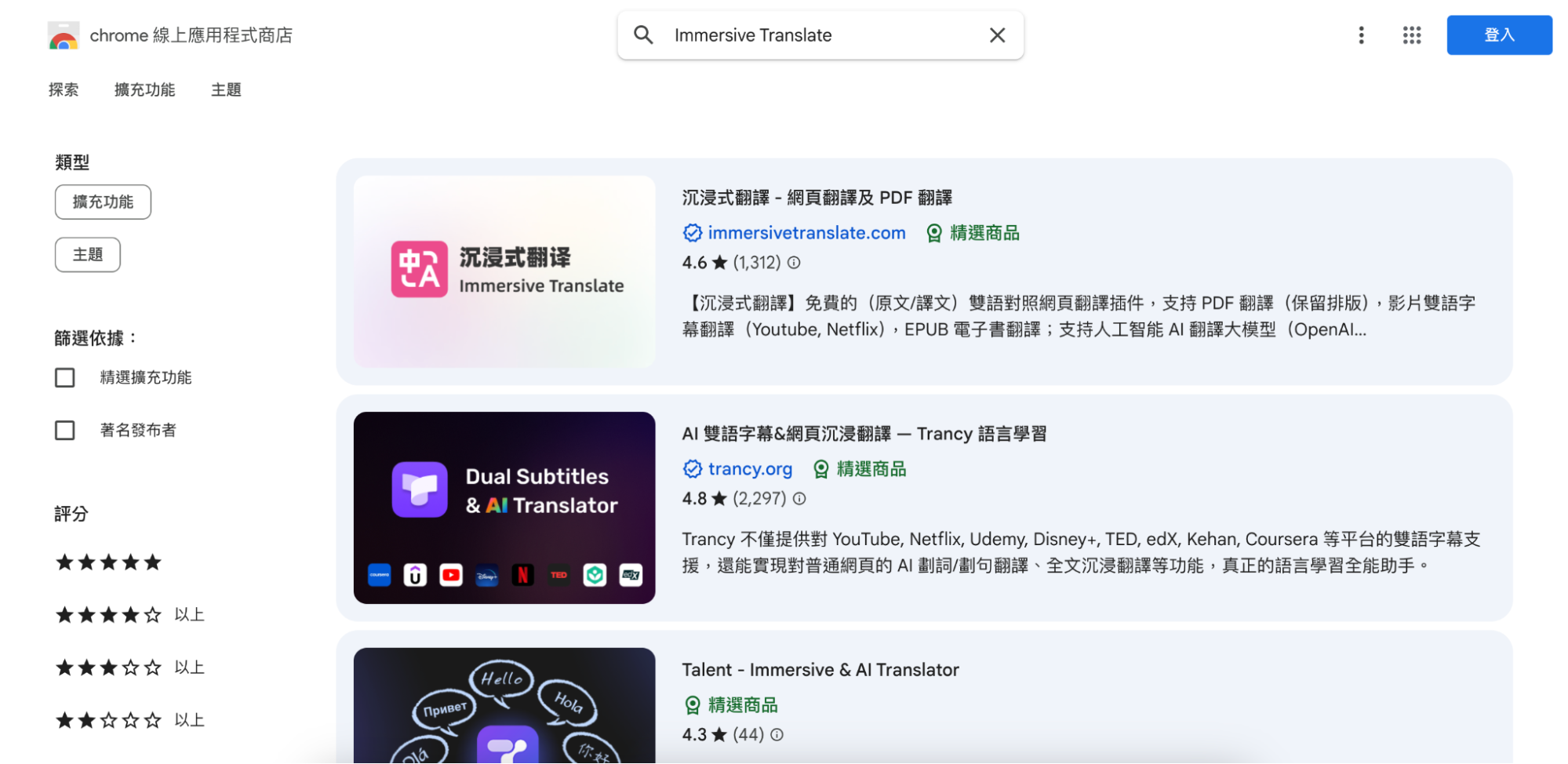Viewport: 1568px width, 764px height.
Task: Click the verified badge next to trancy.org
Action: [x=692, y=469]
